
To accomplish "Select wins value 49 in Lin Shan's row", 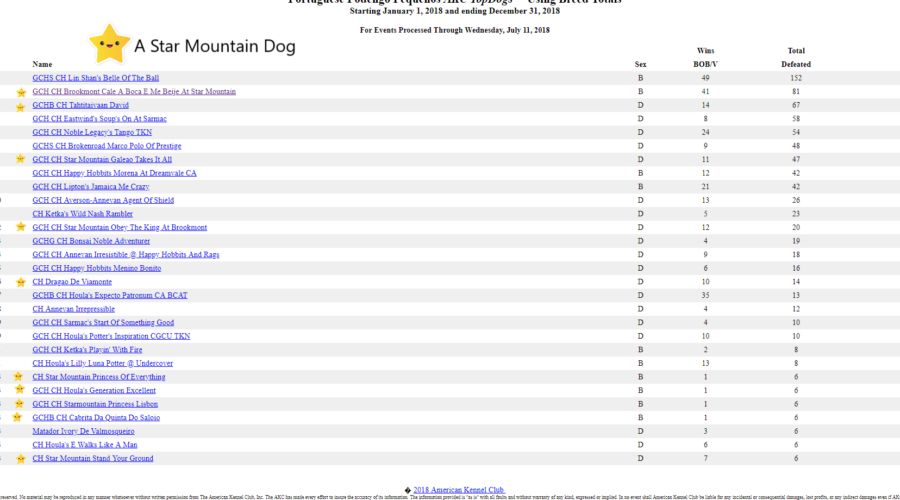I will click(x=705, y=78).
